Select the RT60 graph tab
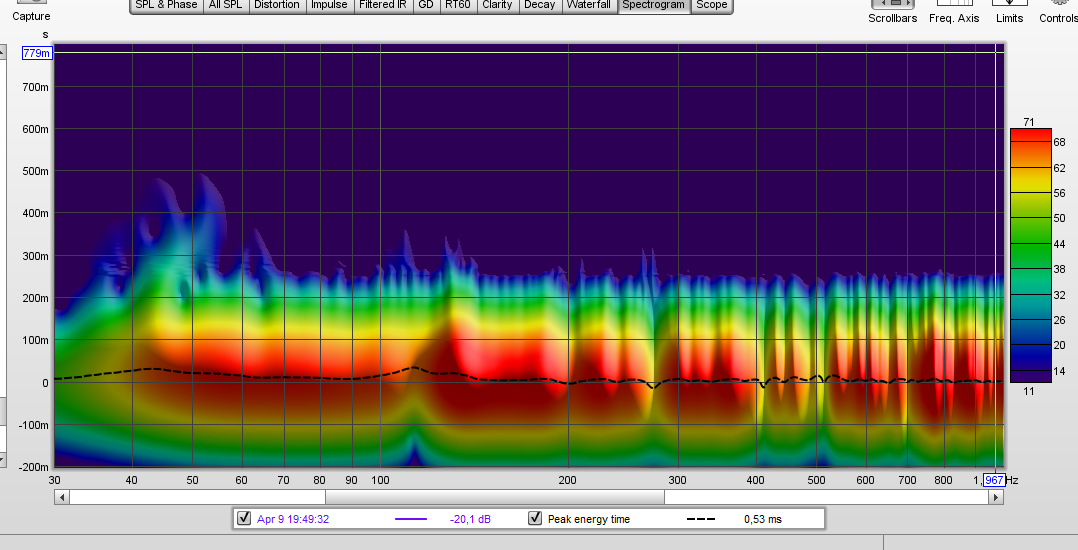1078x550 pixels. point(457,5)
